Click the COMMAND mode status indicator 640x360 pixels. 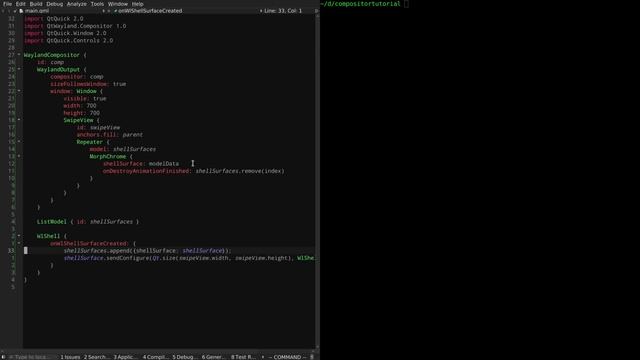(287, 357)
